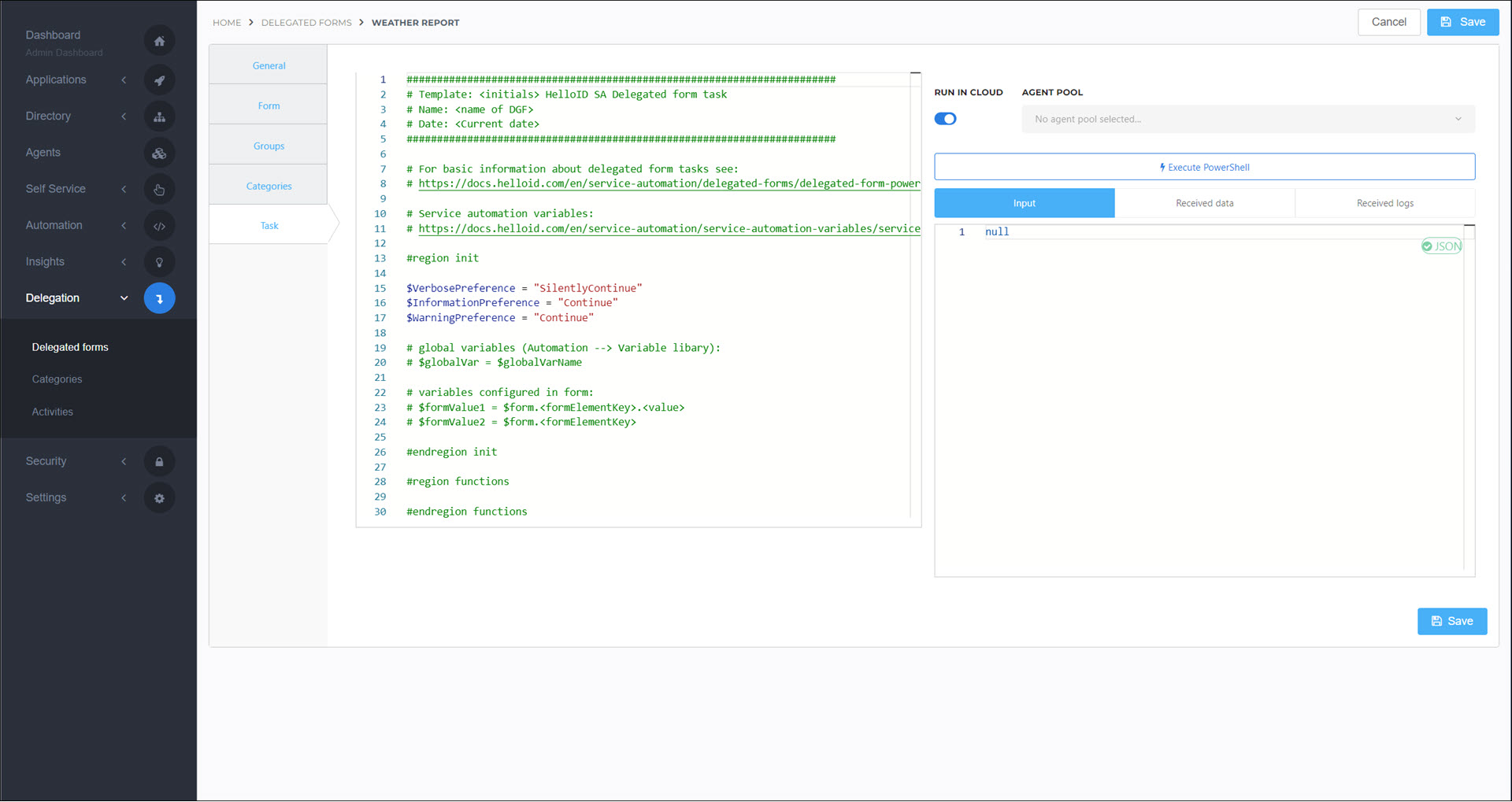
Task: Click the Applications rocket icon
Action: click(x=159, y=80)
